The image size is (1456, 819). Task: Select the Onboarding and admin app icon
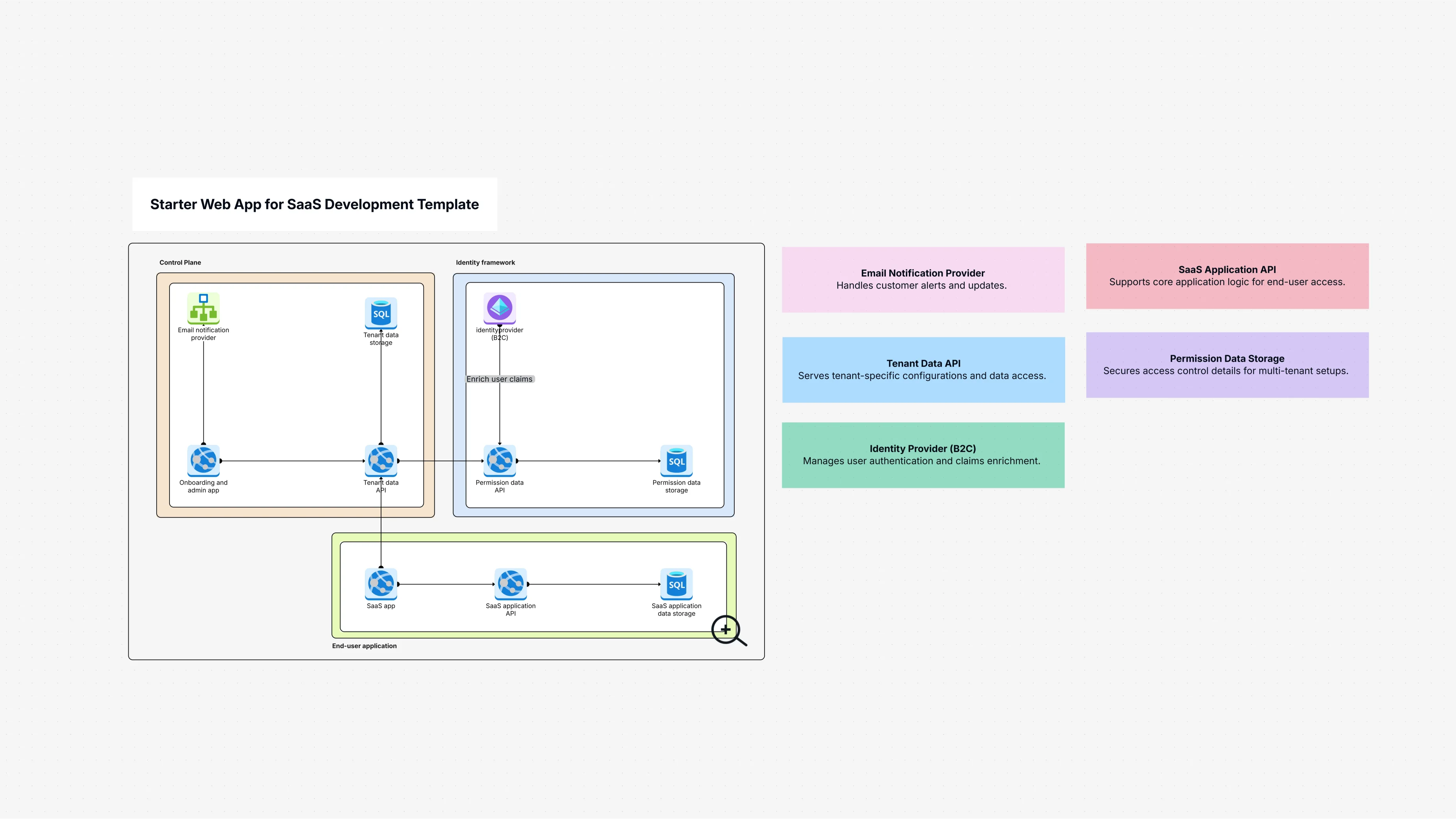203,461
